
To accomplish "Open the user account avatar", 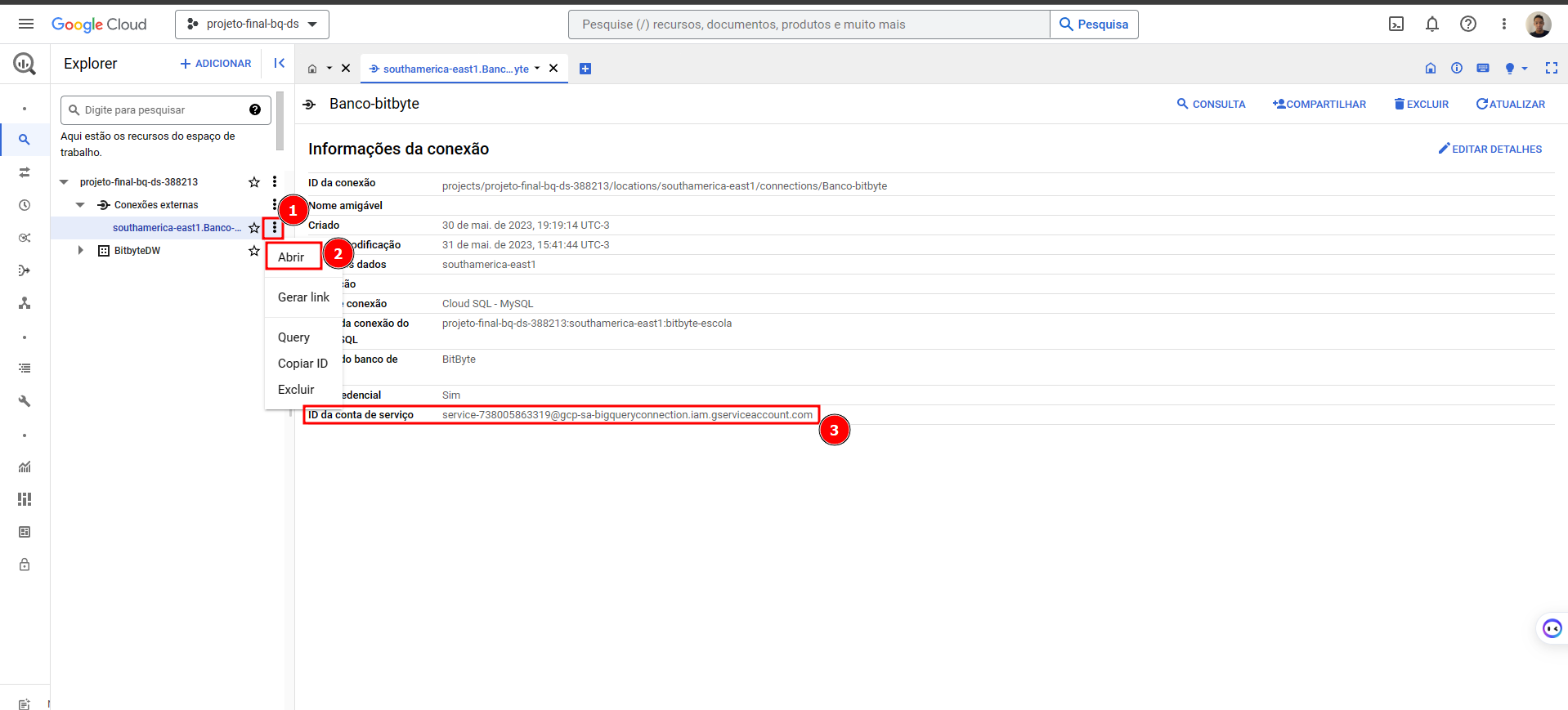I will click(1539, 25).
